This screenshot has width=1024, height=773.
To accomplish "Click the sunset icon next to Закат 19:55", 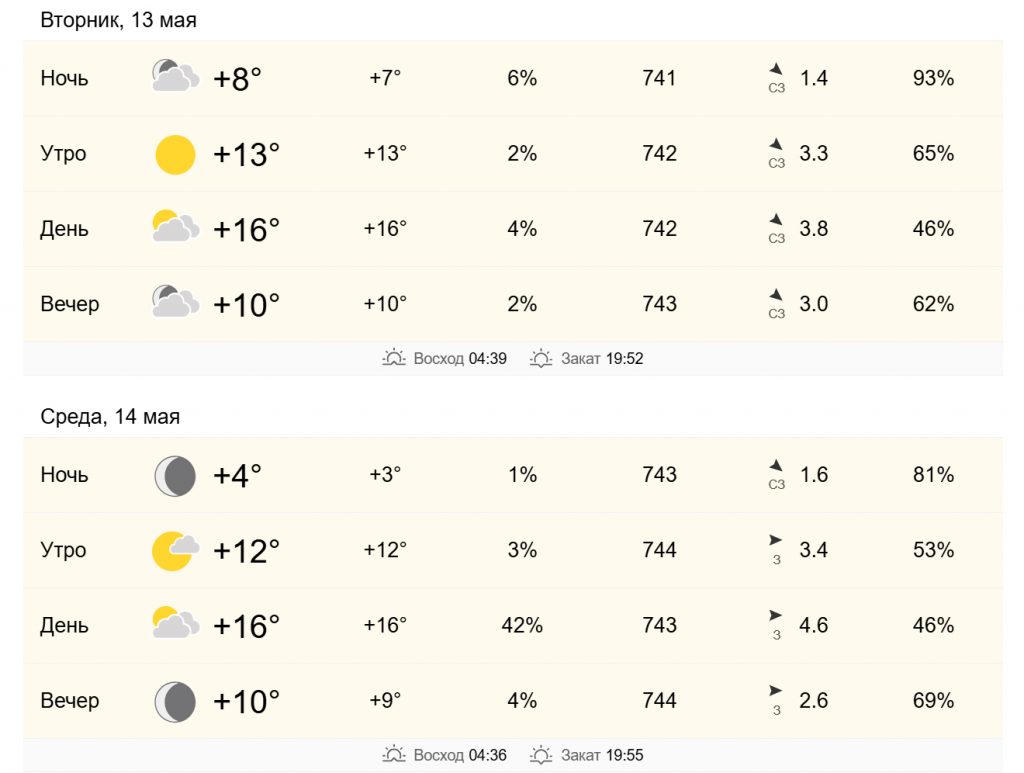I will click(541, 755).
